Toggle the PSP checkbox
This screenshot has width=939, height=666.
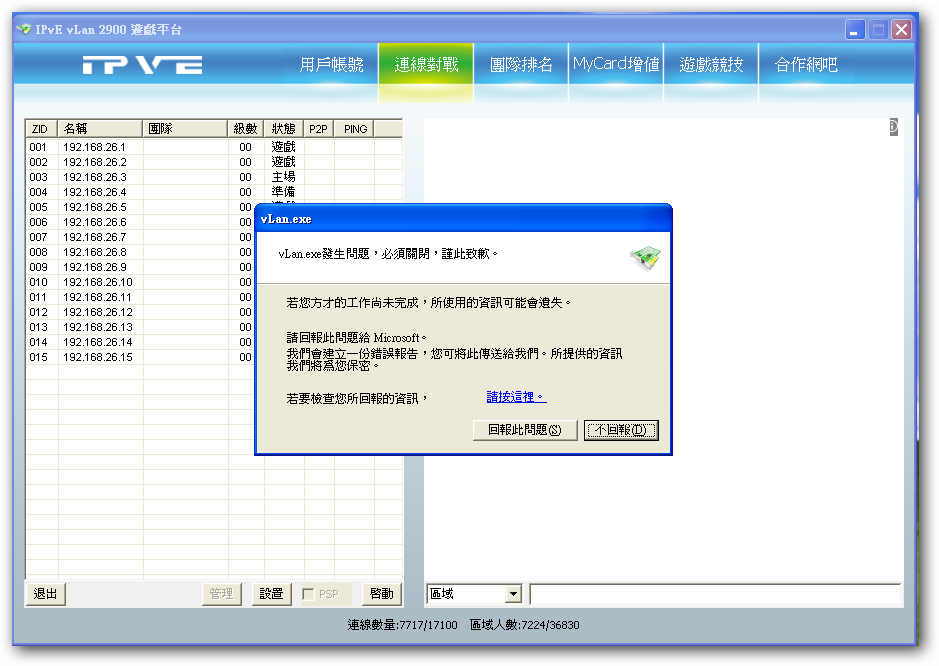(x=308, y=594)
